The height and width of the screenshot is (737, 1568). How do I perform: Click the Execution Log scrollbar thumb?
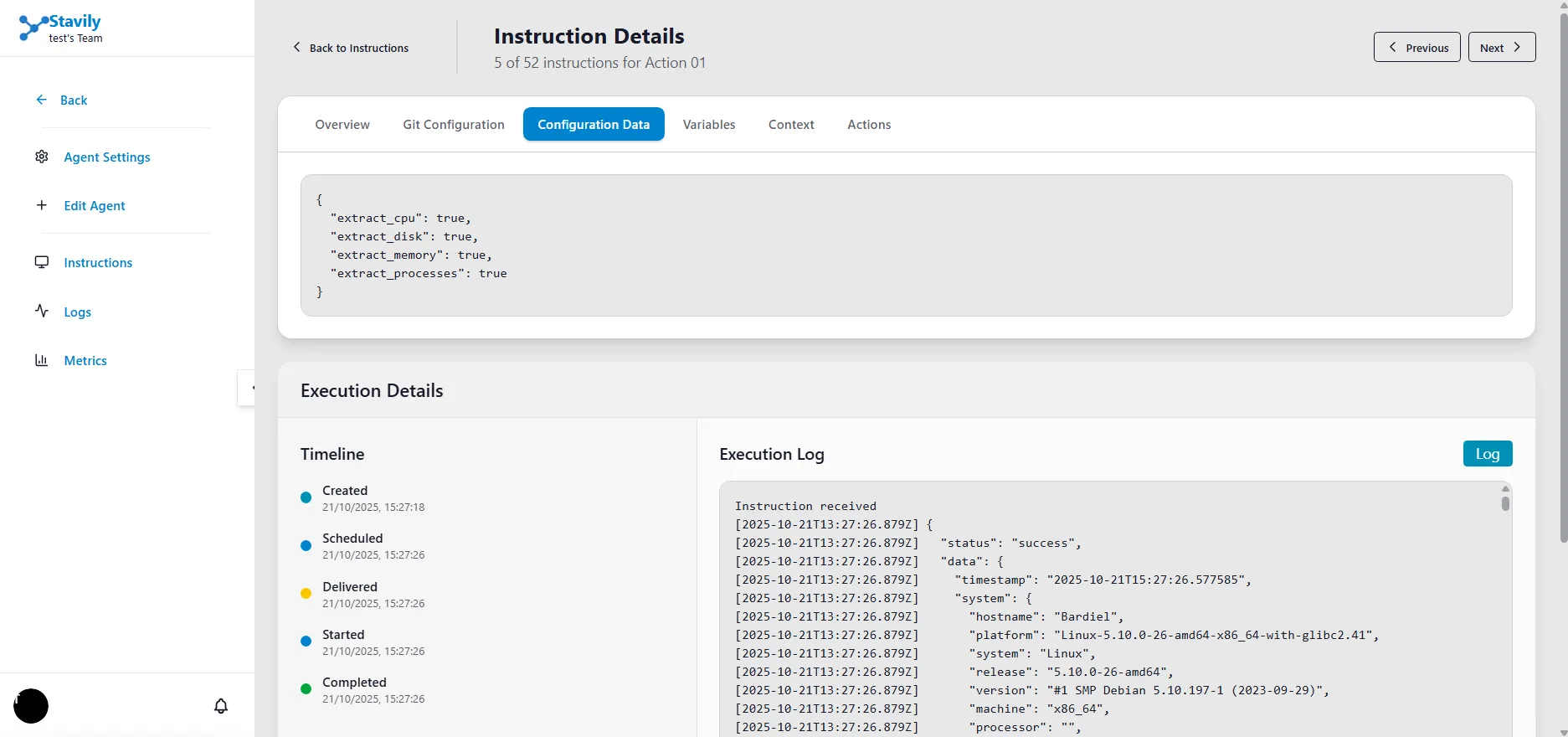click(x=1505, y=503)
